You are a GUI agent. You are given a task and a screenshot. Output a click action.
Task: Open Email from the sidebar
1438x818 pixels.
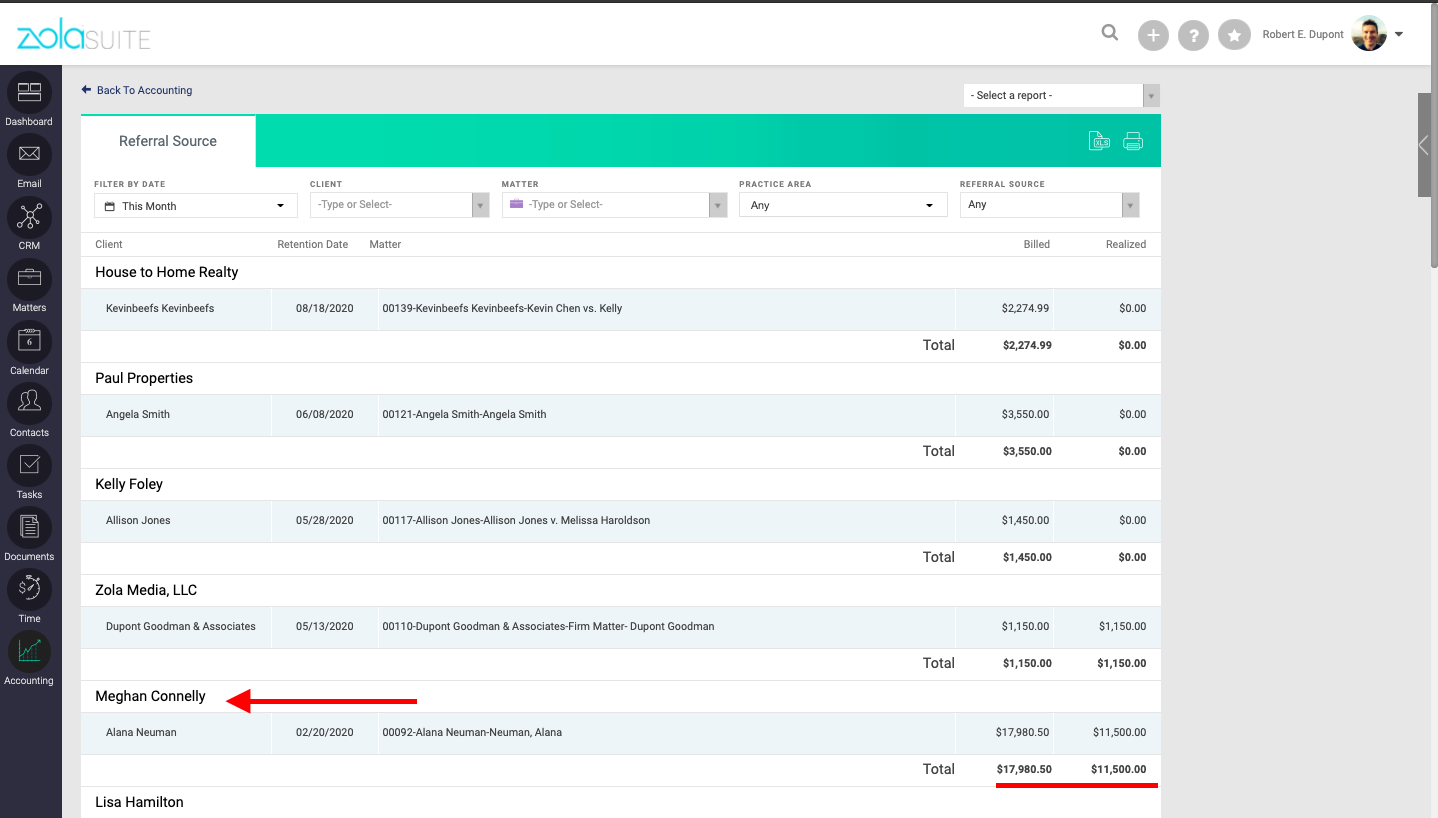point(29,155)
